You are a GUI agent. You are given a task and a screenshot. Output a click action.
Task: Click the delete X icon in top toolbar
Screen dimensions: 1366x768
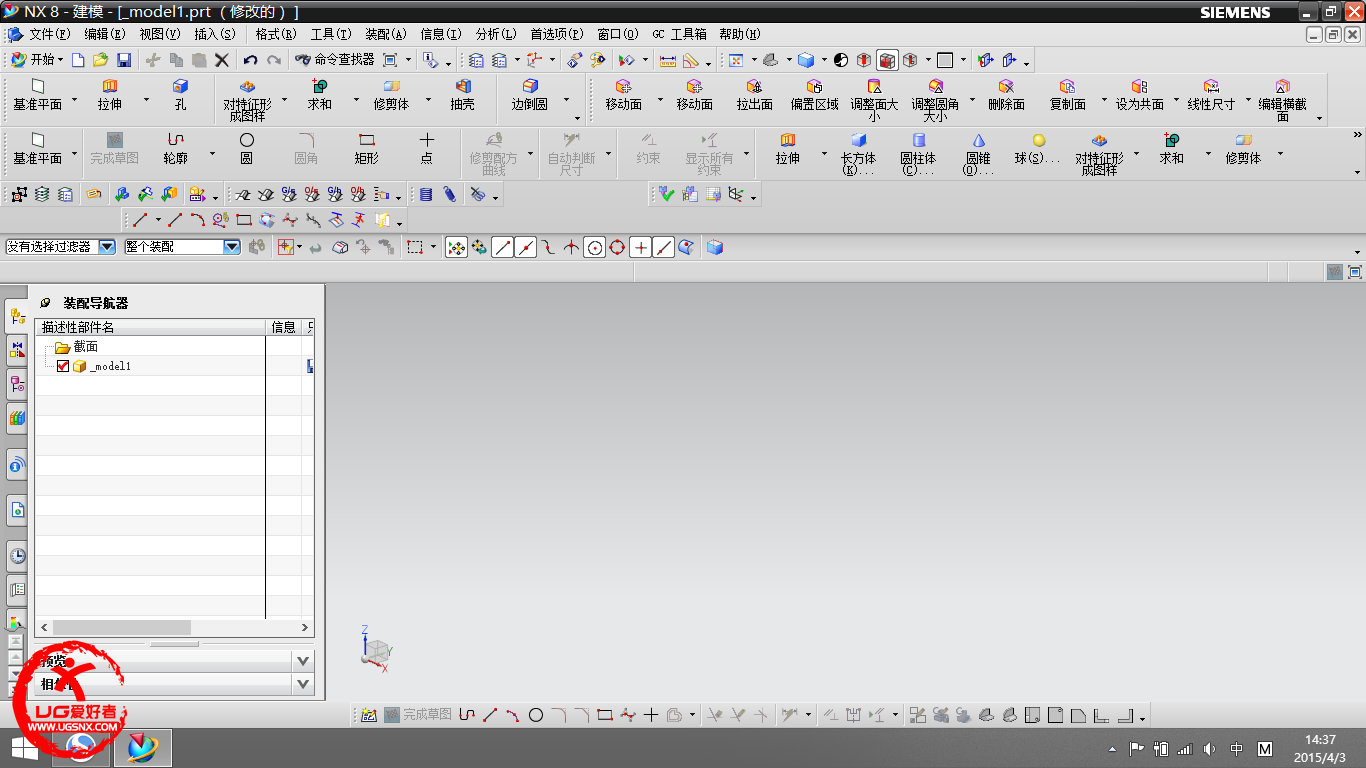[222, 60]
